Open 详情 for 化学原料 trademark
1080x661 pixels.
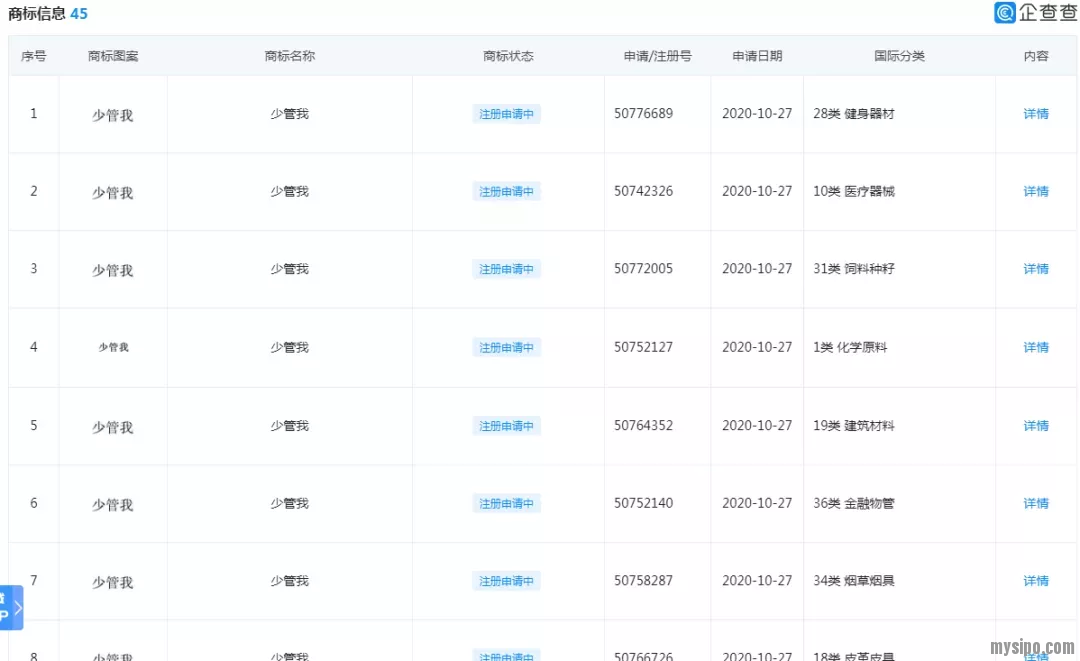tap(1036, 348)
